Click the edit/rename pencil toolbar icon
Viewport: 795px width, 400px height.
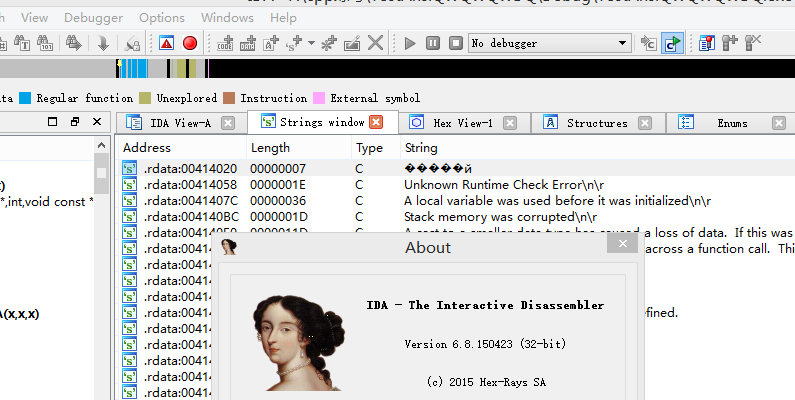[x=352, y=43]
